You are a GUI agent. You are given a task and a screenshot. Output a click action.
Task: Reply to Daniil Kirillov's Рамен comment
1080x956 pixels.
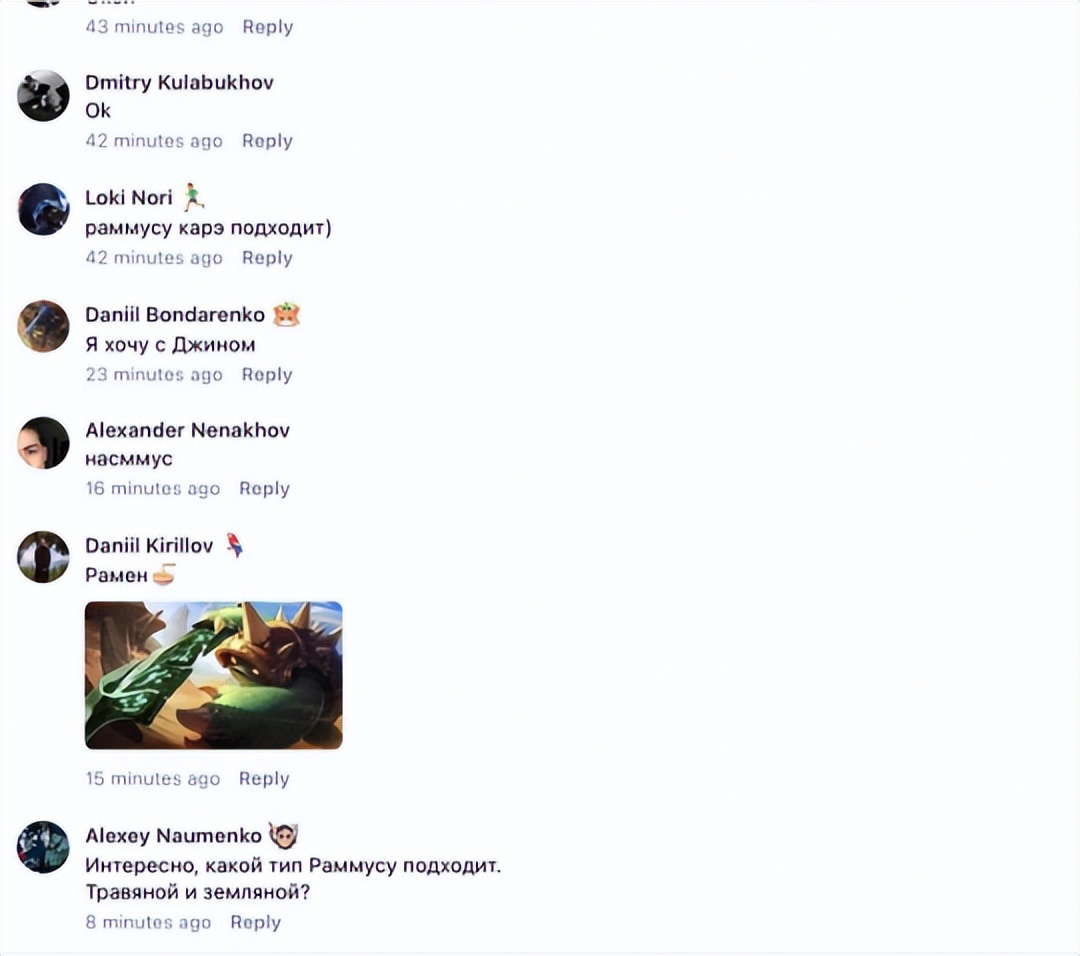264,778
